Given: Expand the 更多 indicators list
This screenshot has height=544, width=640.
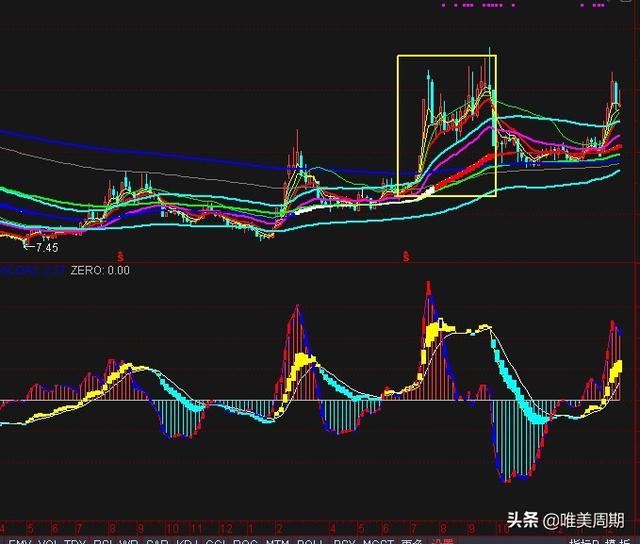Looking at the screenshot, I should [x=411, y=541].
